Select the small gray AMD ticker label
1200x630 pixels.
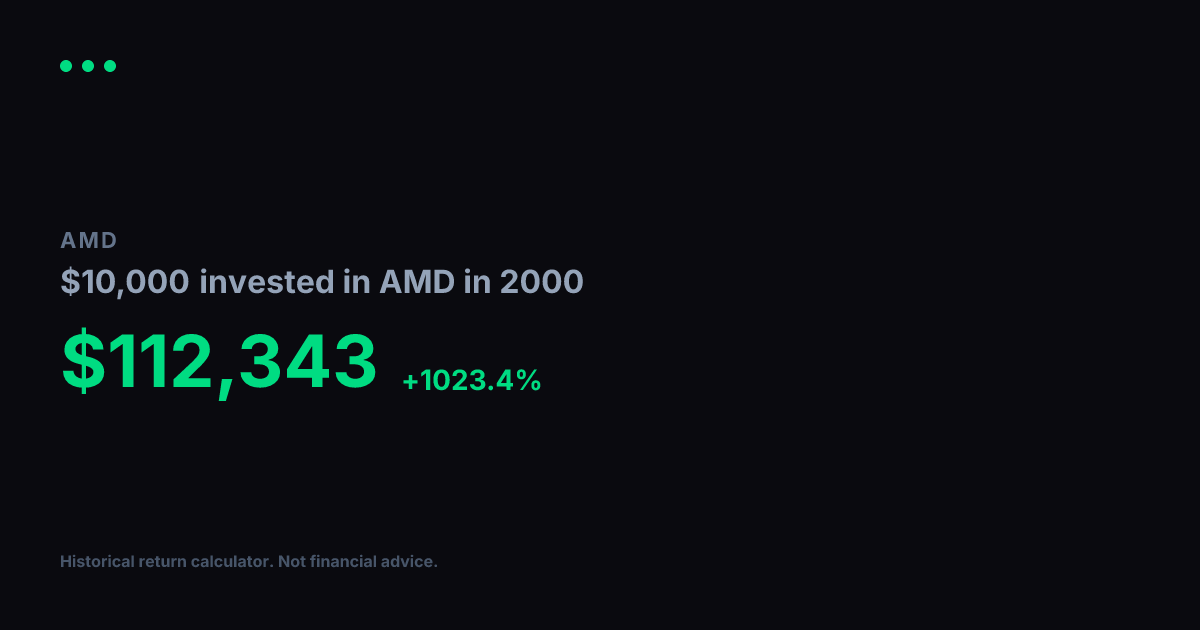point(89,240)
